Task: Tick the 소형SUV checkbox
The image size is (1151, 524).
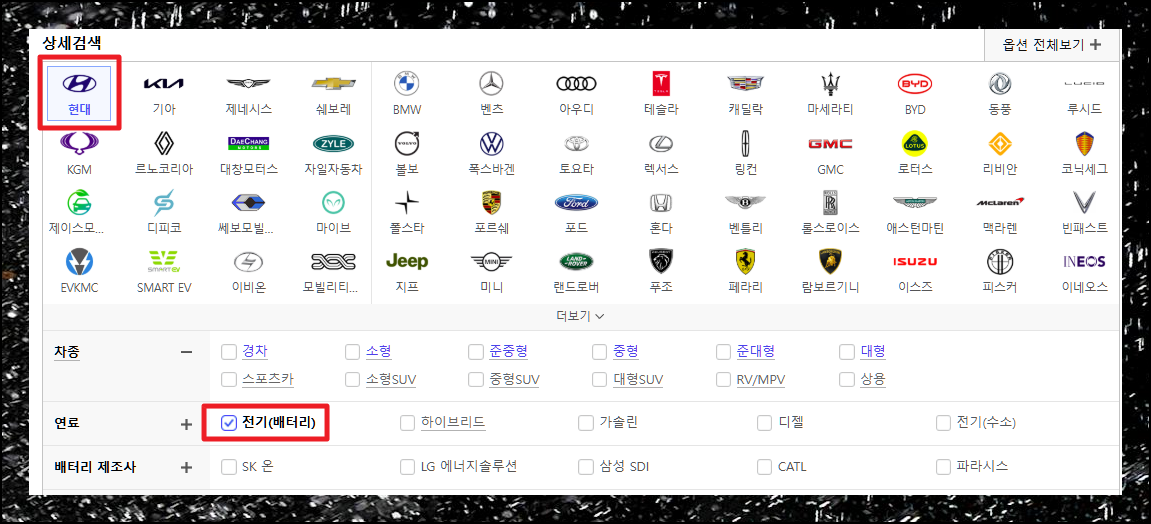Action: pos(352,379)
